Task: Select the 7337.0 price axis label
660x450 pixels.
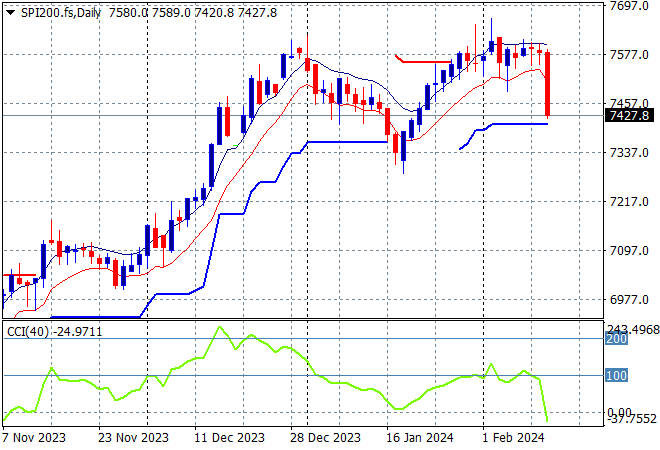Action: click(x=629, y=152)
